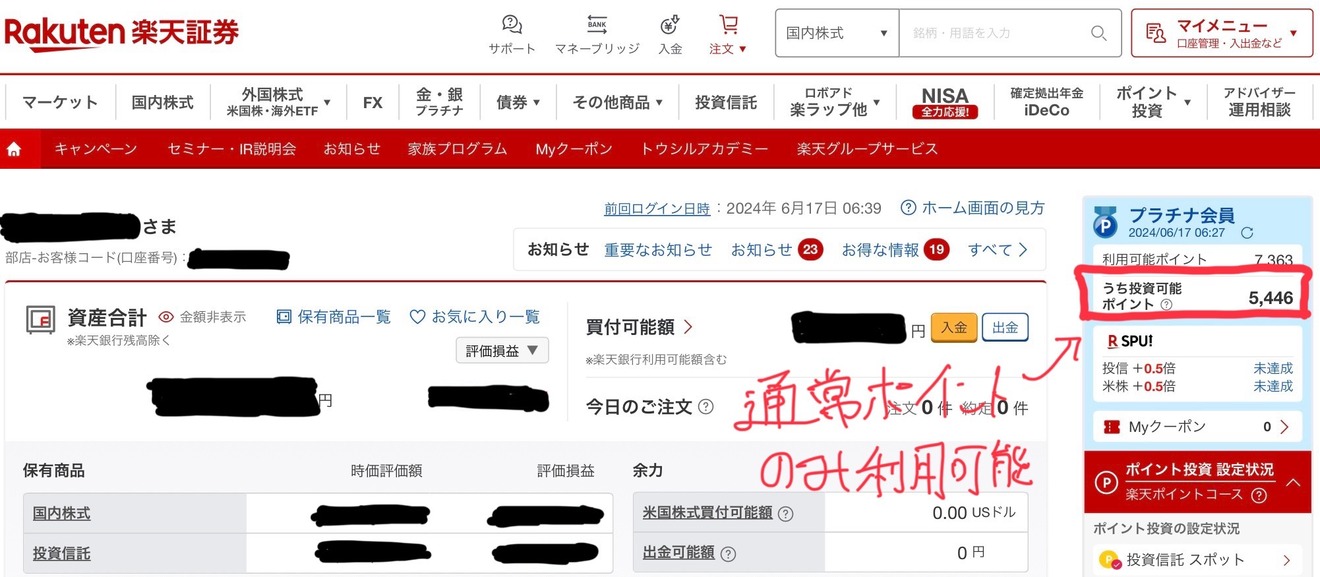1320x577 pixels.
Task: Click the search magnifier icon
Action: point(1099,33)
